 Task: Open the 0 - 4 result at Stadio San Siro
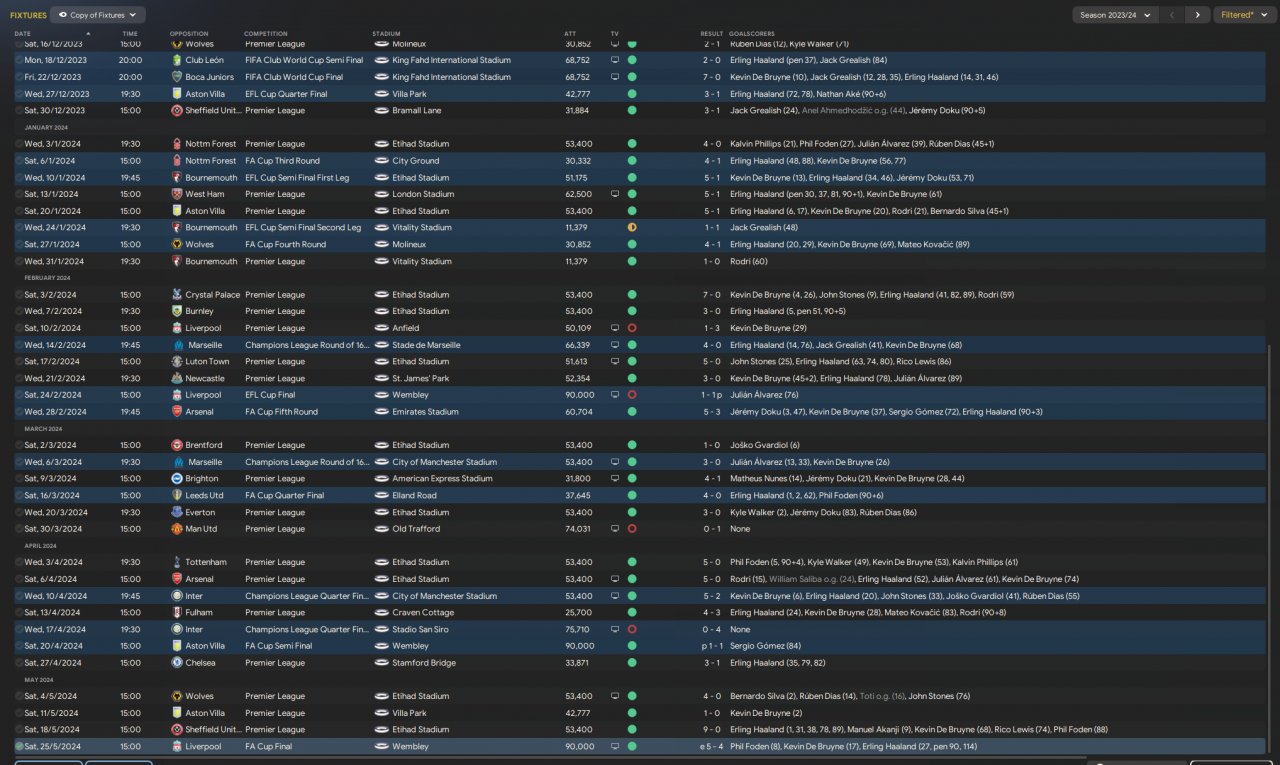pos(711,630)
